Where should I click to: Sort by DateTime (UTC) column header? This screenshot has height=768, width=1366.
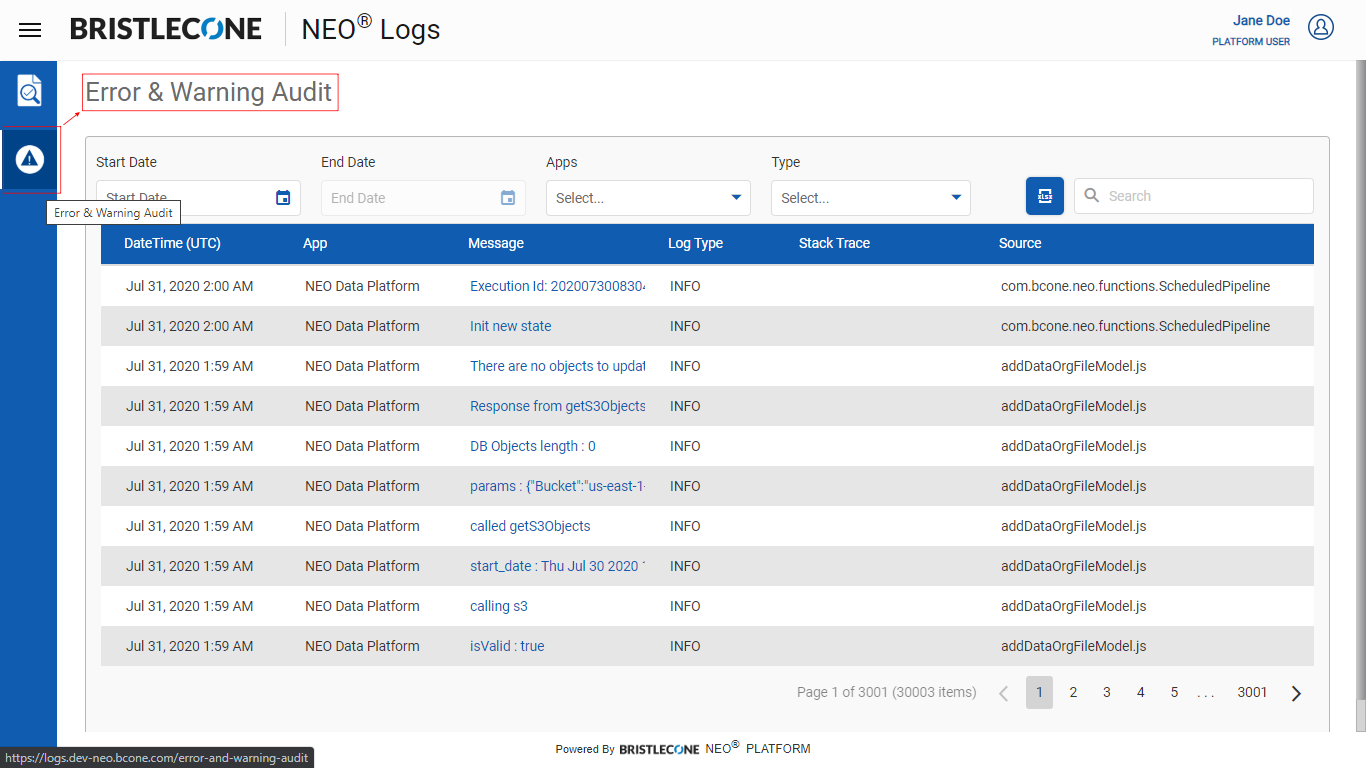tap(172, 243)
